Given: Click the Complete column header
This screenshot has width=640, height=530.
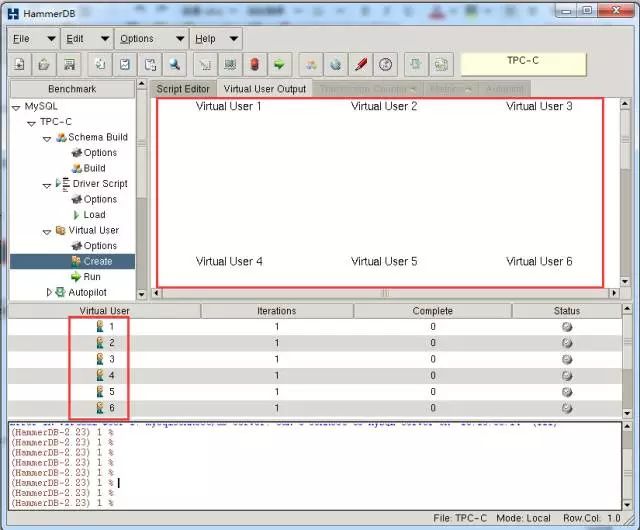Looking at the screenshot, I should coord(433,311).
